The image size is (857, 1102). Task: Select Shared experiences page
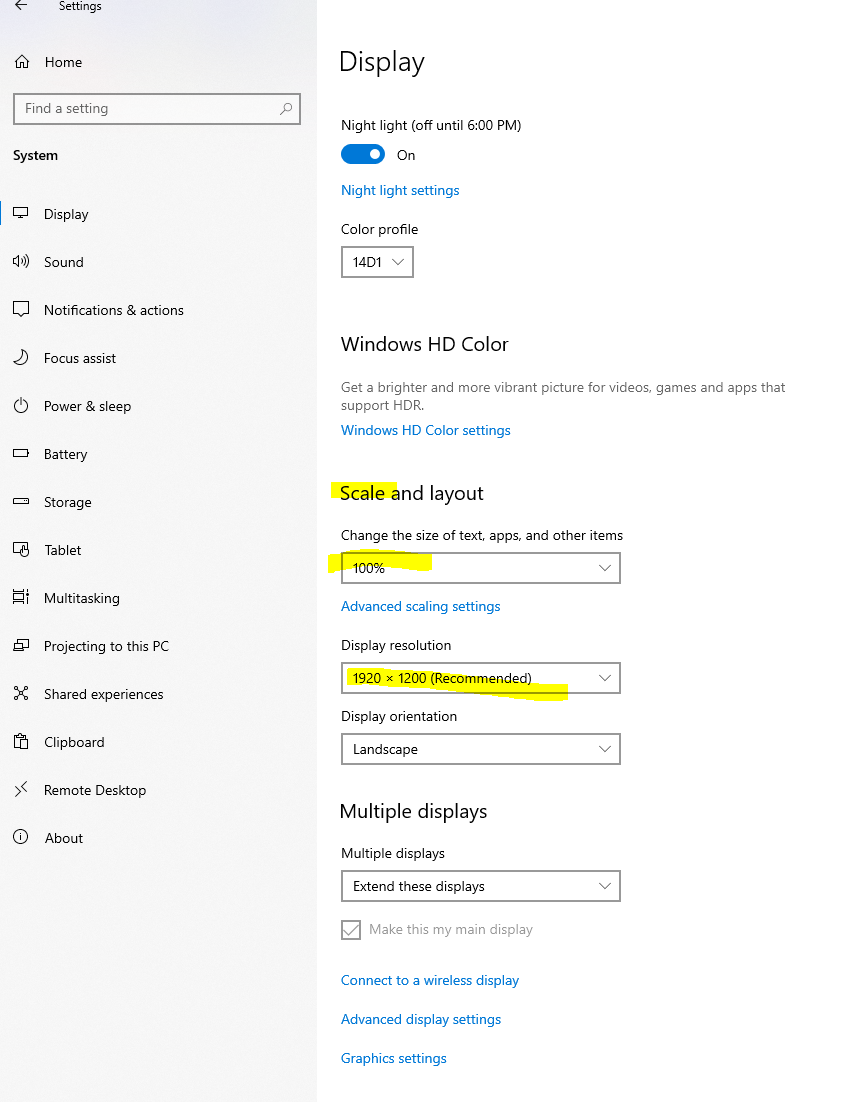coord(103,694)
